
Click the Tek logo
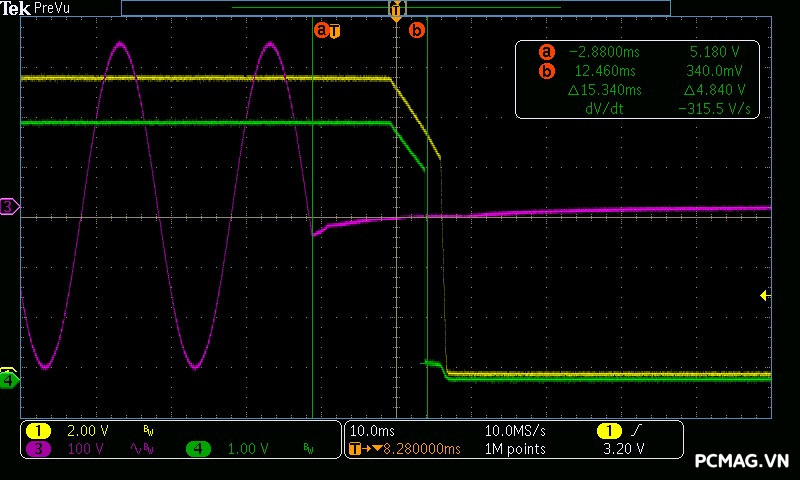click(15, 8)
